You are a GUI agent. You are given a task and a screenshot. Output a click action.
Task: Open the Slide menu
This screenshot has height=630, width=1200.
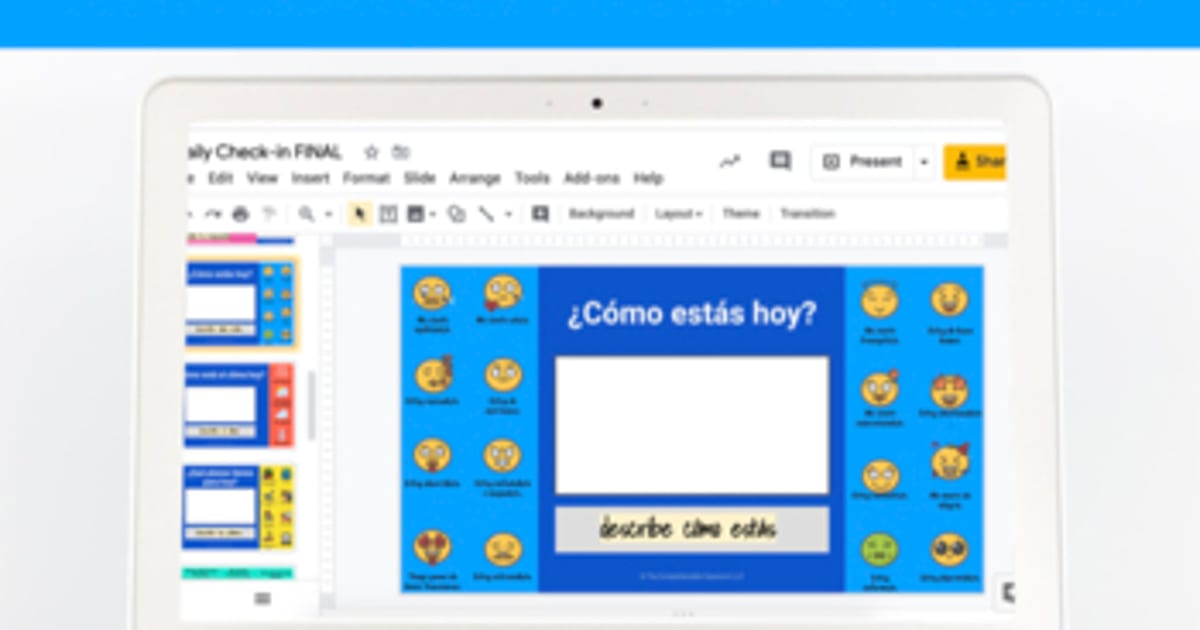(420, 178)
